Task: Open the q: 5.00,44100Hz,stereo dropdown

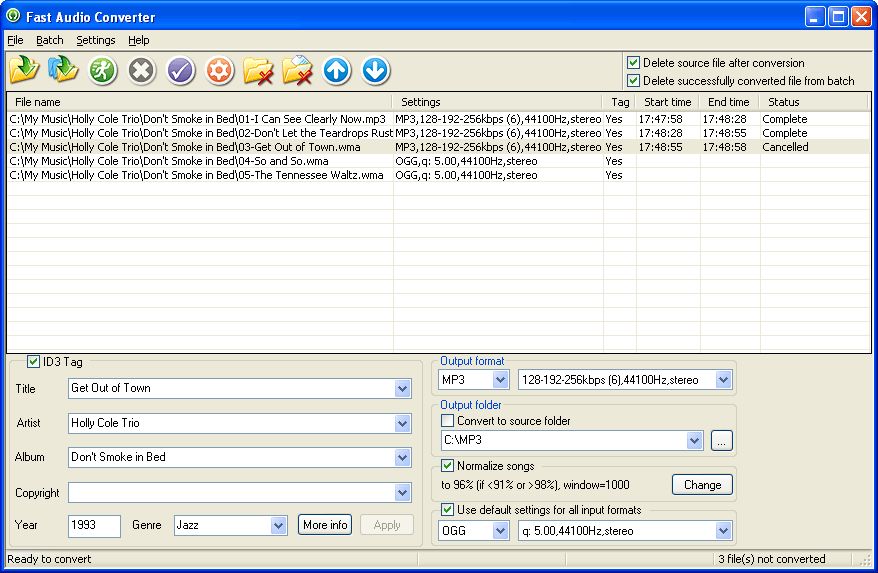Action: 723,530
